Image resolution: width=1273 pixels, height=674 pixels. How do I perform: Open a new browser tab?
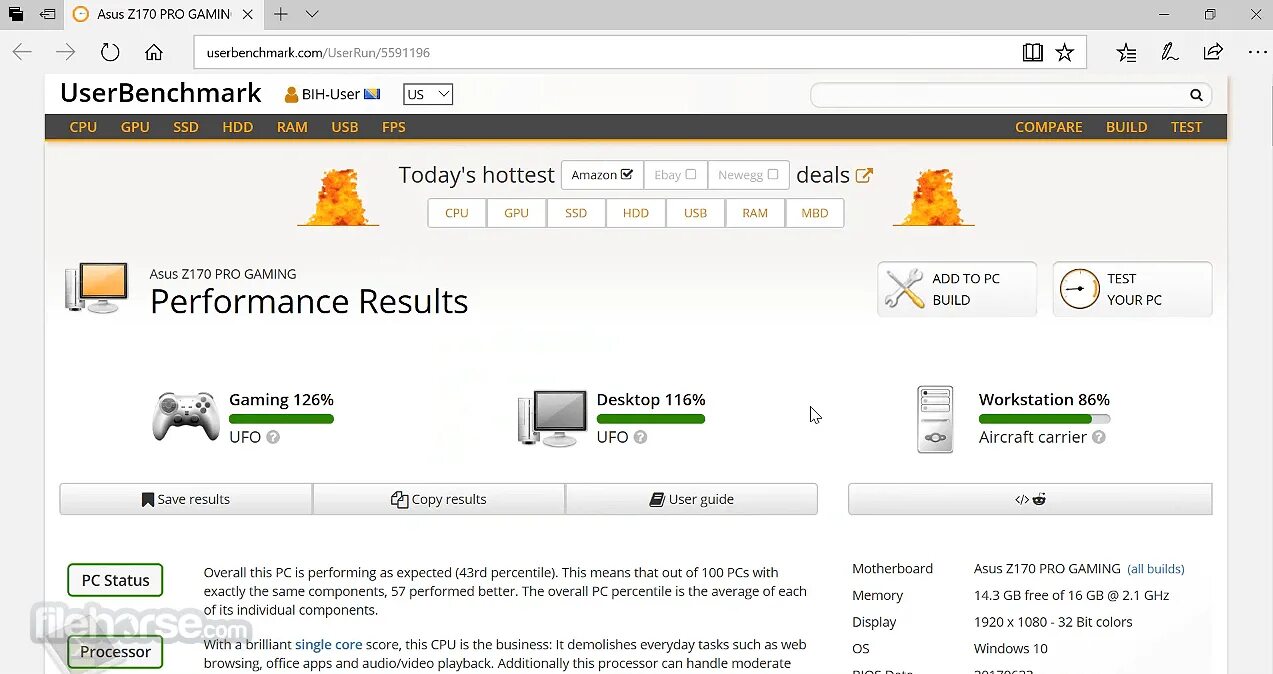(x=281, y=14)
